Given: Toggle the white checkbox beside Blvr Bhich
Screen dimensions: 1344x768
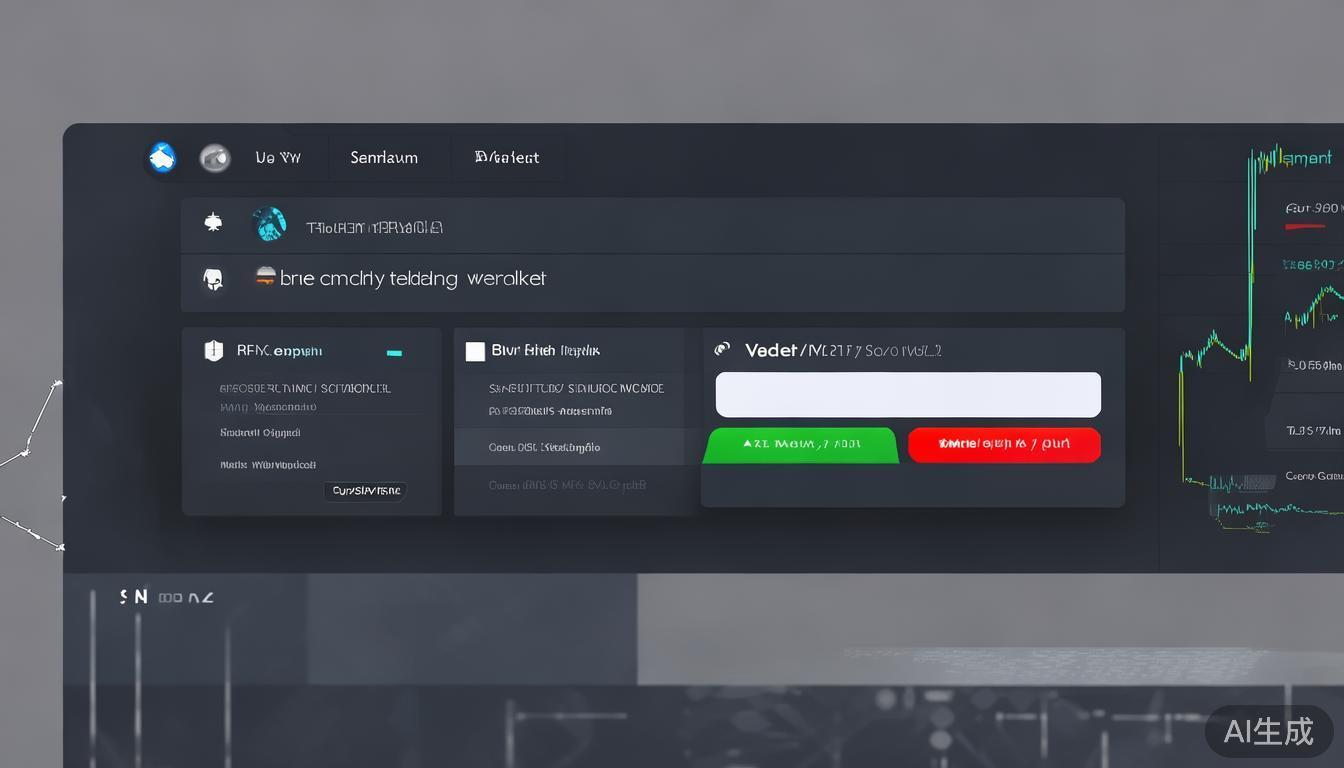Looking at the screenshot, I should coord(475,351).
